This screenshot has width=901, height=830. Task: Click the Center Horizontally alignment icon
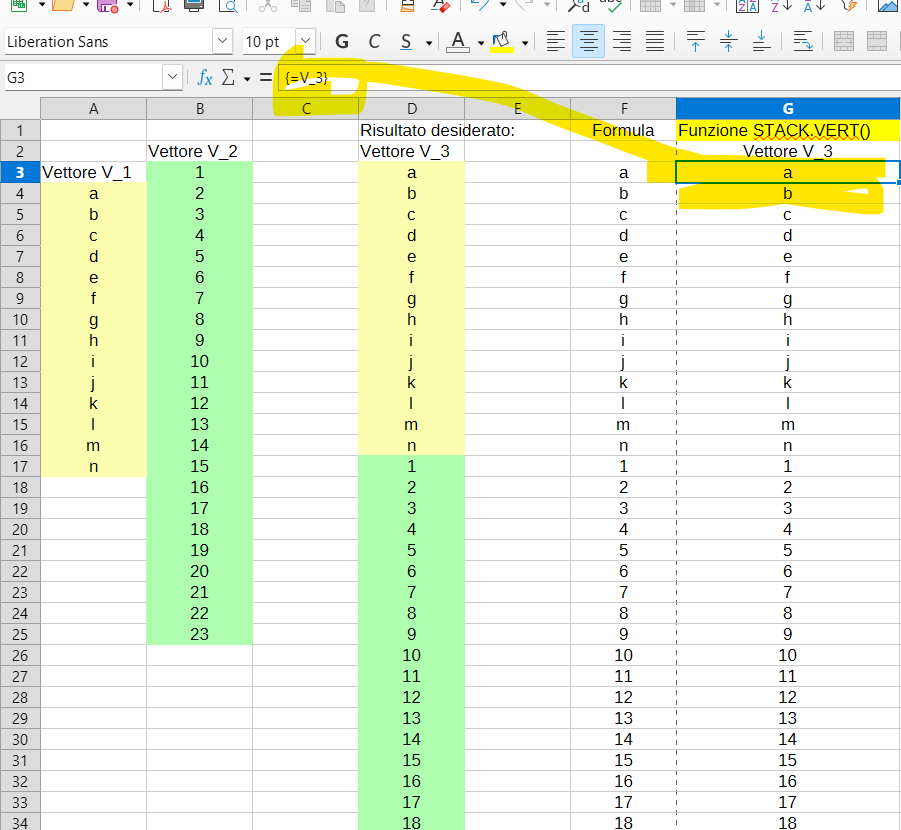tap(588, 42)
